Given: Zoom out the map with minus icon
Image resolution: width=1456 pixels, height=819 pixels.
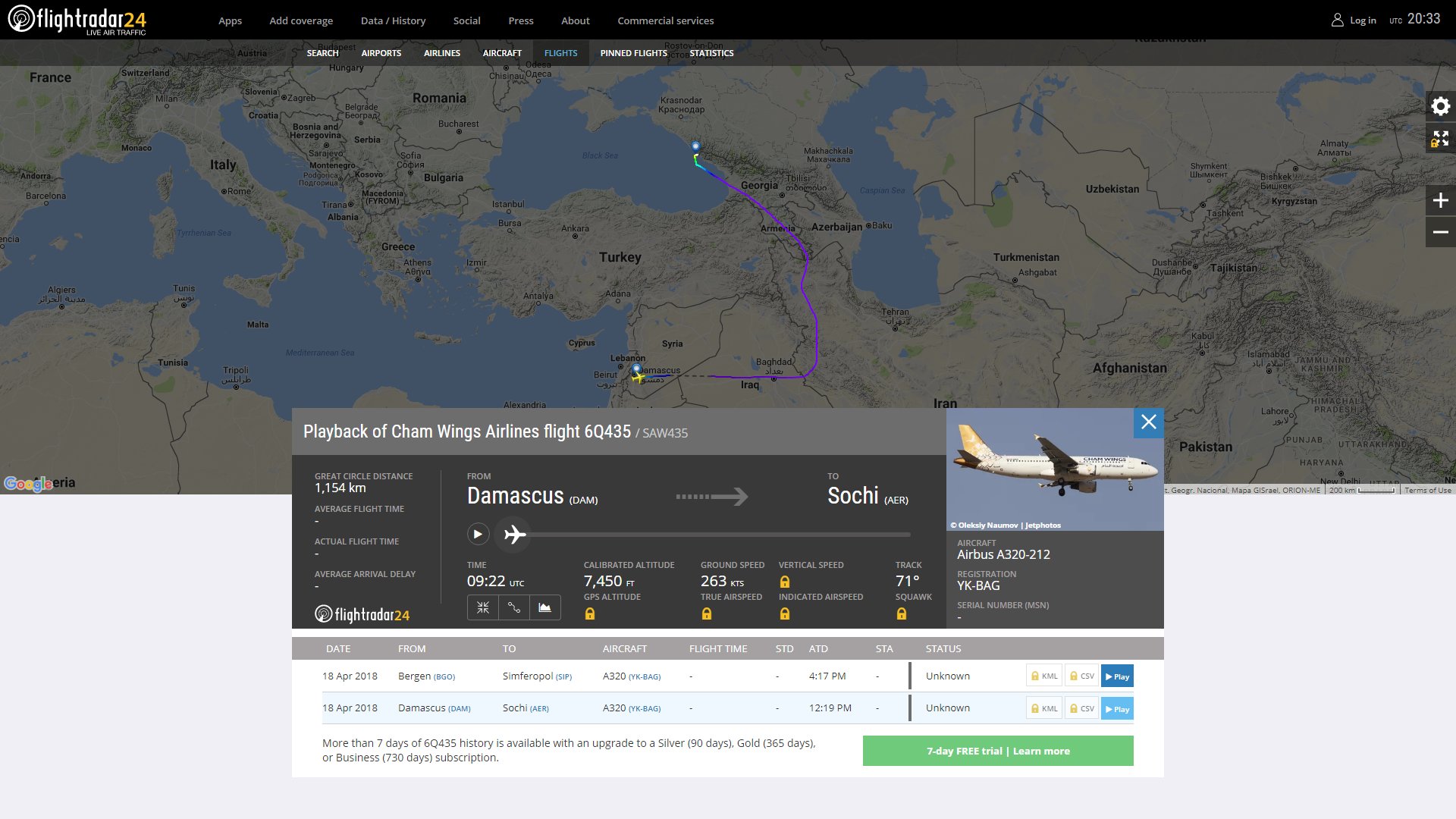Looking at the screenshot, I should tap(1440, 232).
